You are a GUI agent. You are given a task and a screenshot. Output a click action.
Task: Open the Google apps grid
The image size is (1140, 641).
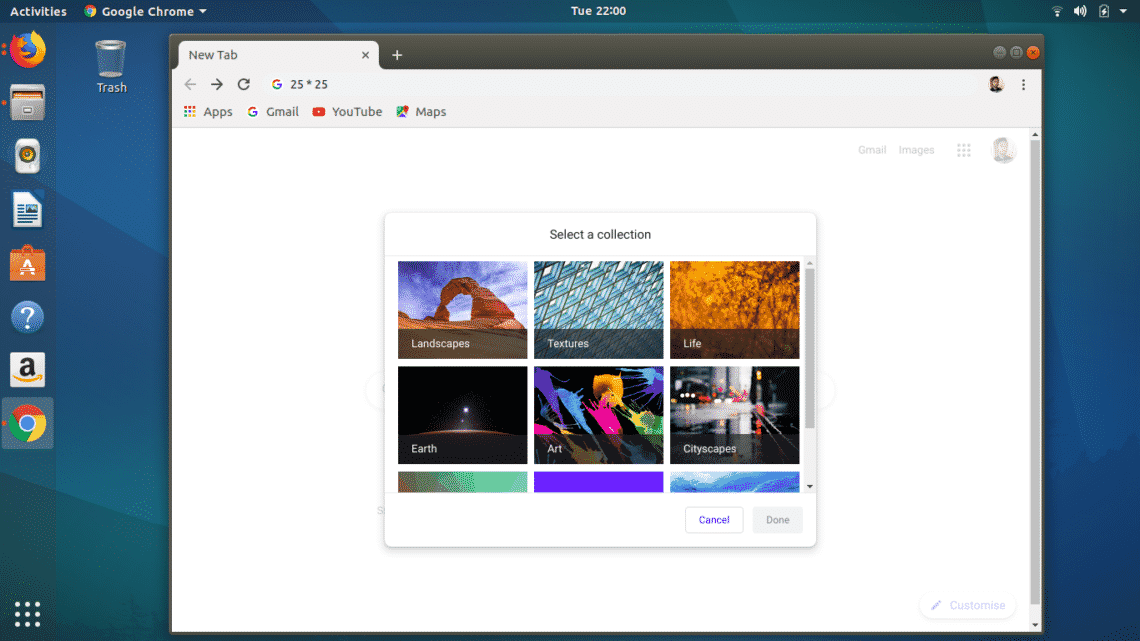[x=964, y=150]
